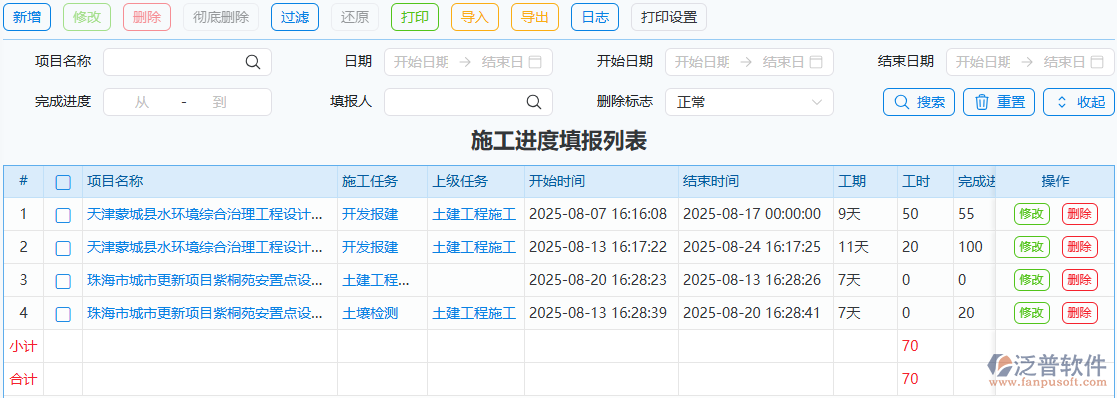Open 开发报建 task link in row 2

[x=370, y=247]
